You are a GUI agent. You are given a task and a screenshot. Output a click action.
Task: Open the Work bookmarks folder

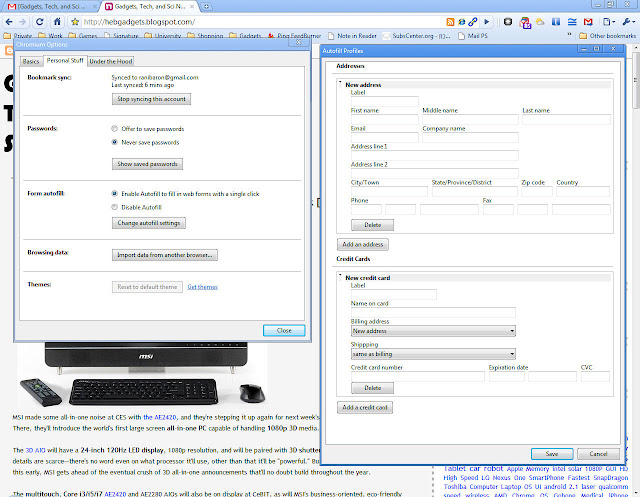coord(50,36)
